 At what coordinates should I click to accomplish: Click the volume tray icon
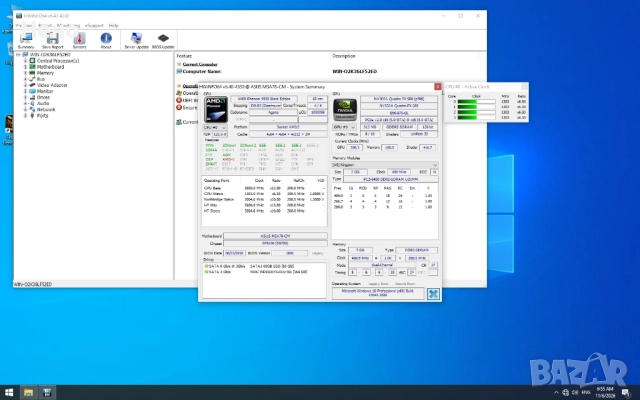click(575, 393)
